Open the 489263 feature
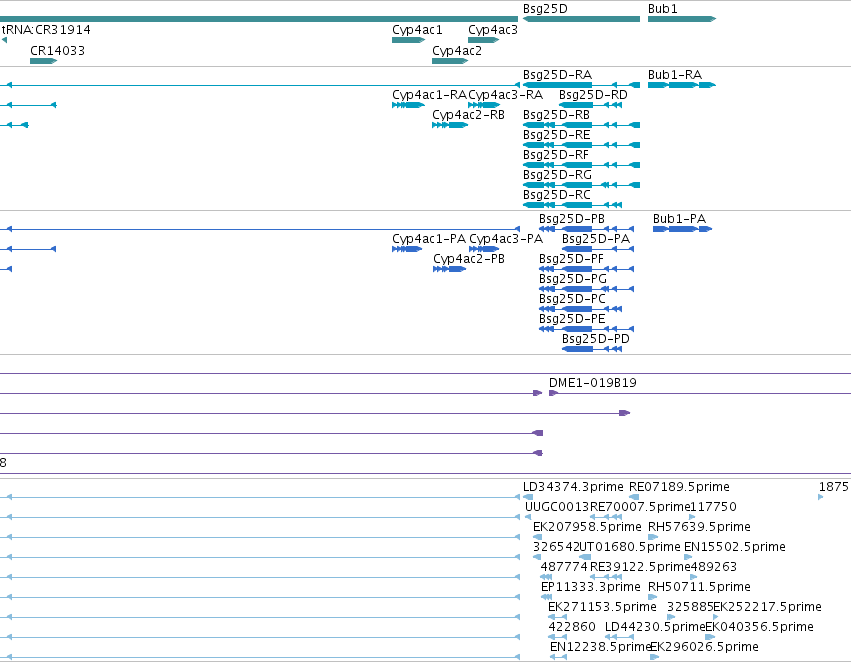 694,577
